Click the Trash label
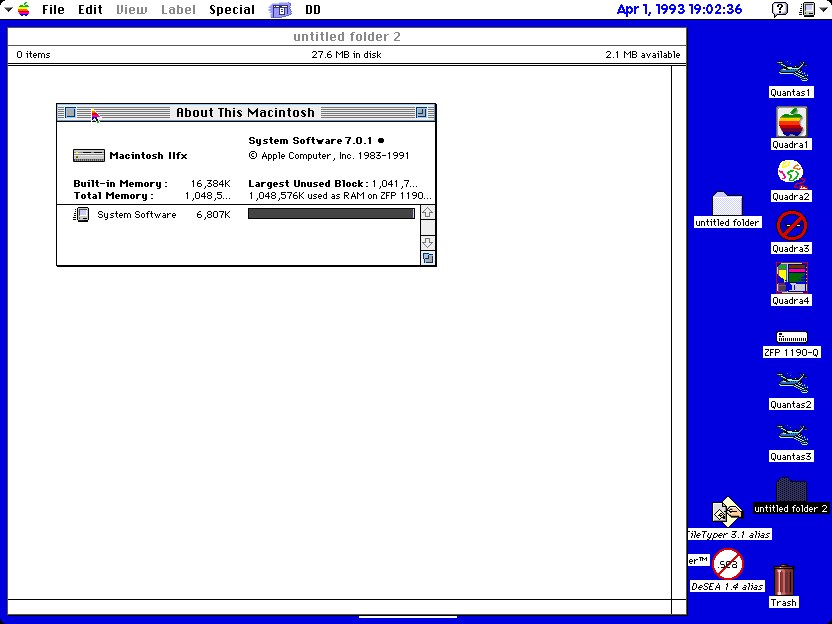Viewport: 832px width, 624px height. point(784,602)
